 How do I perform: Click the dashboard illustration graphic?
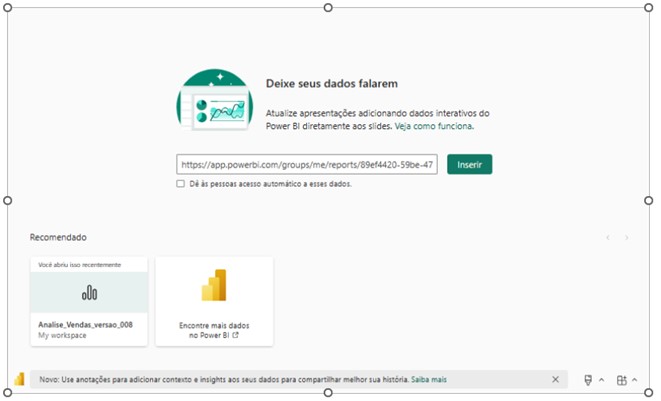coord(215,100)
